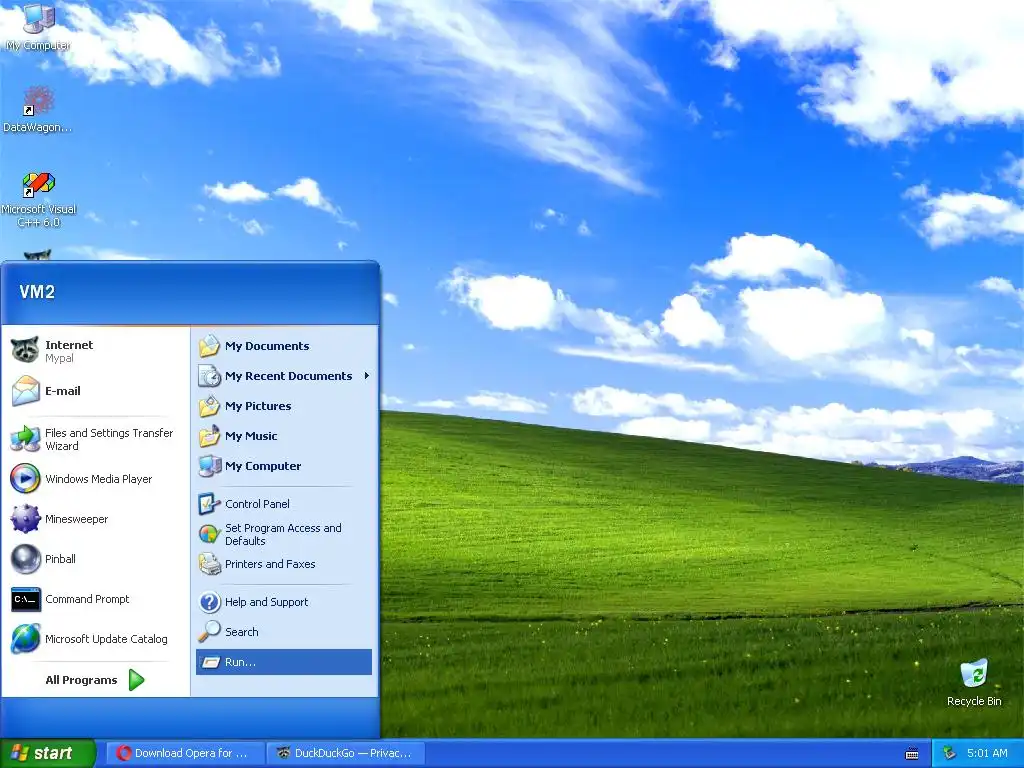Switch to Download Opera taskbar button
The image size is (1024, 768).
pyautogui.click(x=185, y=753)
